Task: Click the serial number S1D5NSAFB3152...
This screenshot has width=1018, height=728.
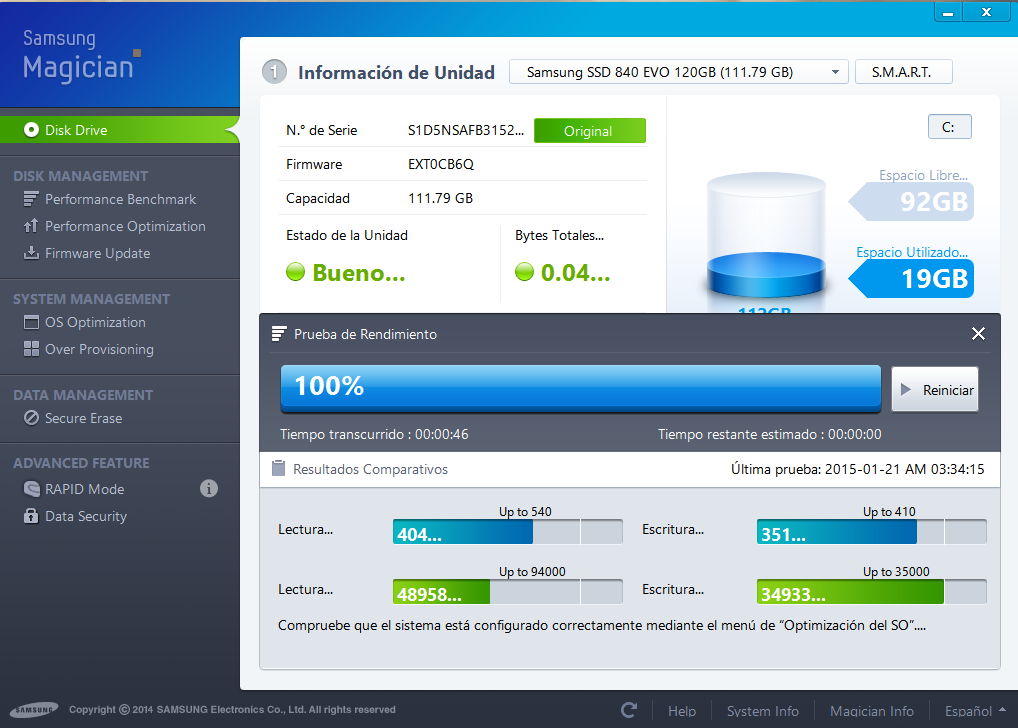Action: [x=466, y=130]
